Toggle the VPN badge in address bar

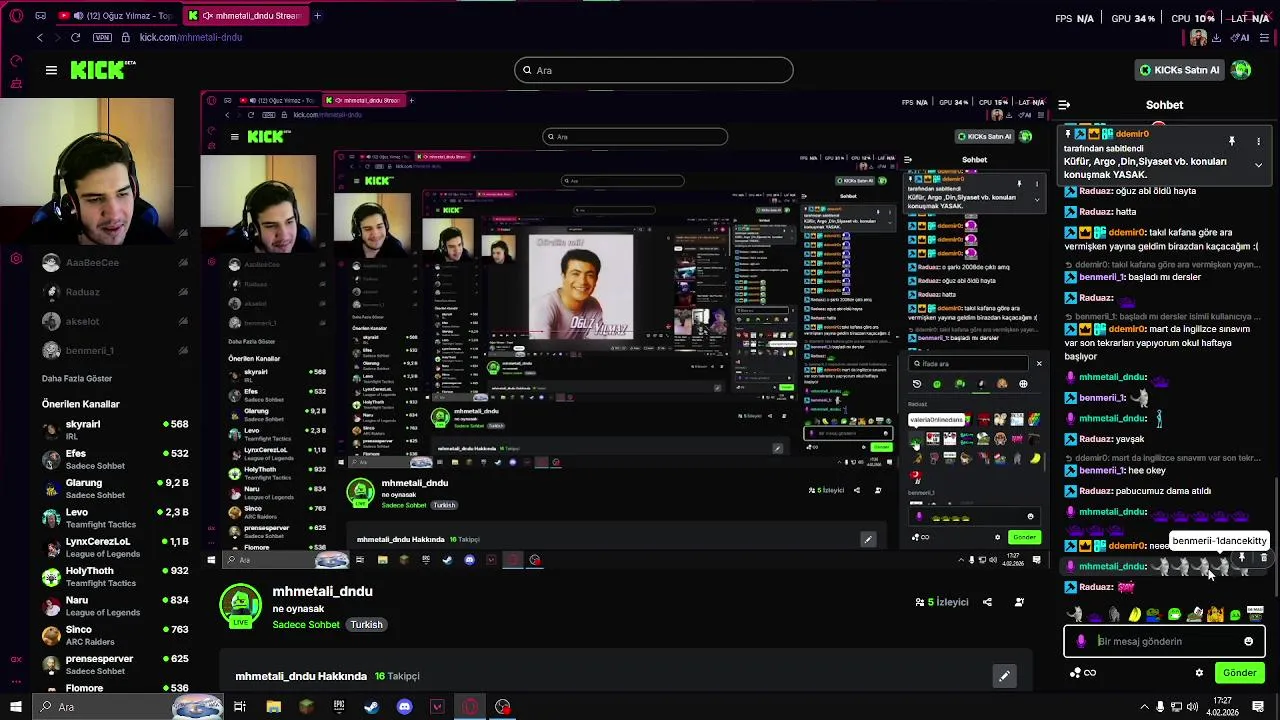pos(102,37)
